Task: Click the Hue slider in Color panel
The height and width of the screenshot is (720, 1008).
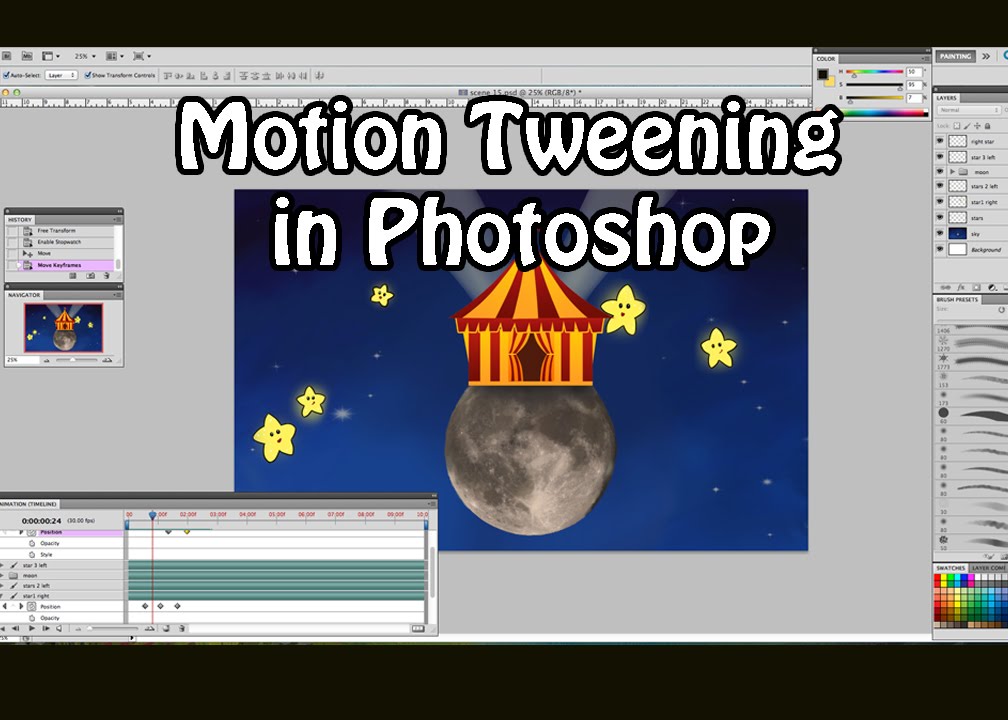Action: tap(875, 72)
